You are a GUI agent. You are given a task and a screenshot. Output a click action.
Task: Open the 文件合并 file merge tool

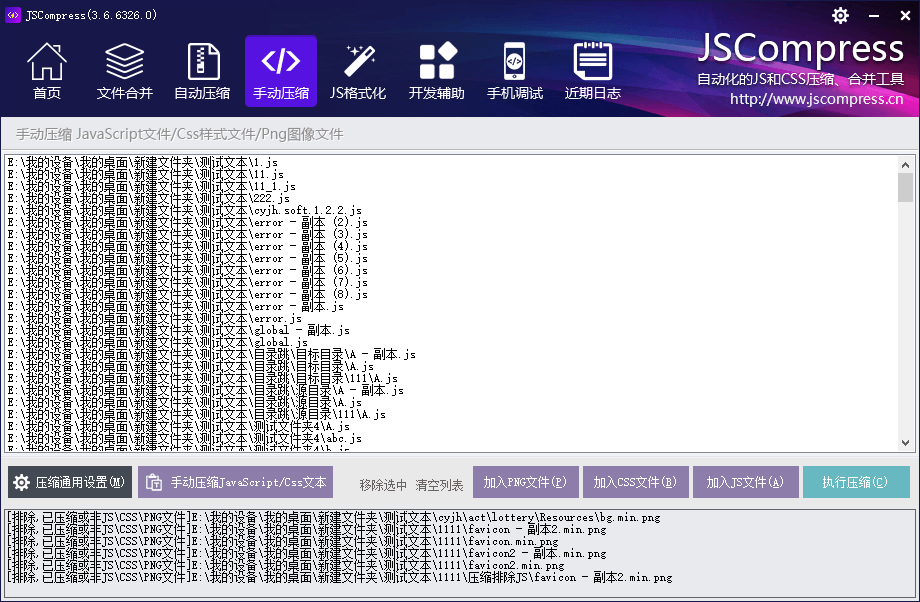(x=124, y=71)
